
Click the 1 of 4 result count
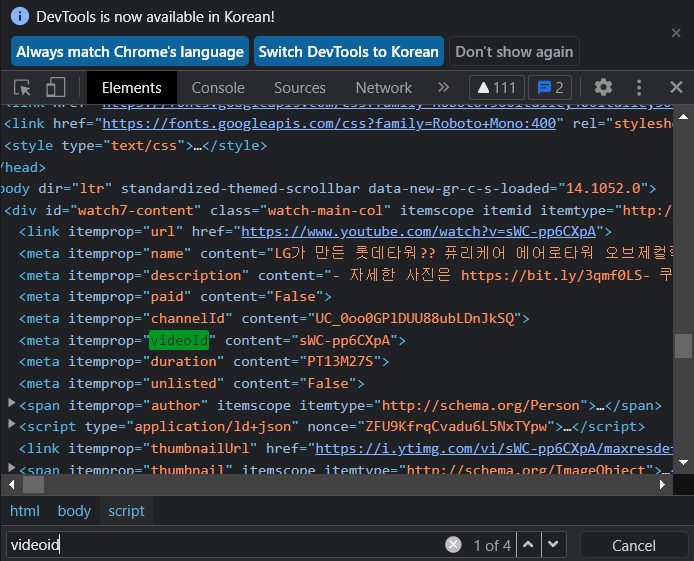point(492,546)
